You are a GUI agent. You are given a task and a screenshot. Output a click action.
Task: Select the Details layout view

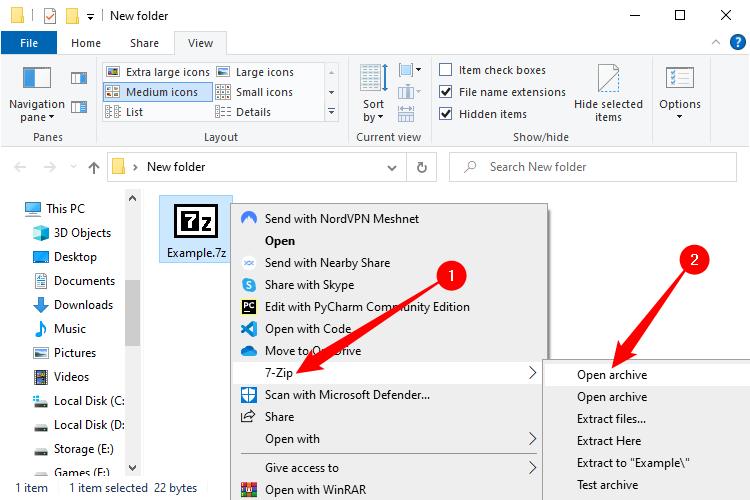(x=252, y=112)
